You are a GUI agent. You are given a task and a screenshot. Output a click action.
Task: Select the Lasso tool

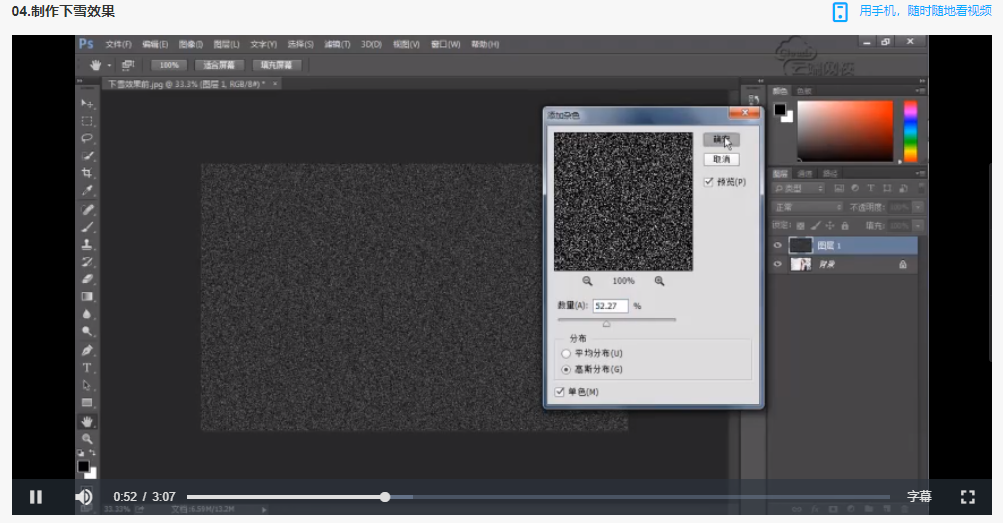point(87,138)
